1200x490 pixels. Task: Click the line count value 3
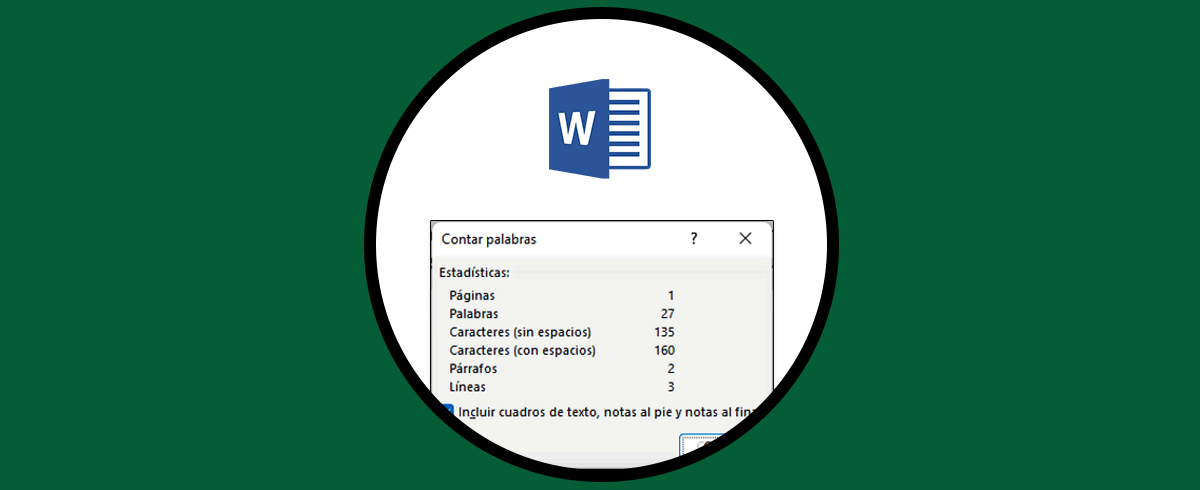(671, 386)
